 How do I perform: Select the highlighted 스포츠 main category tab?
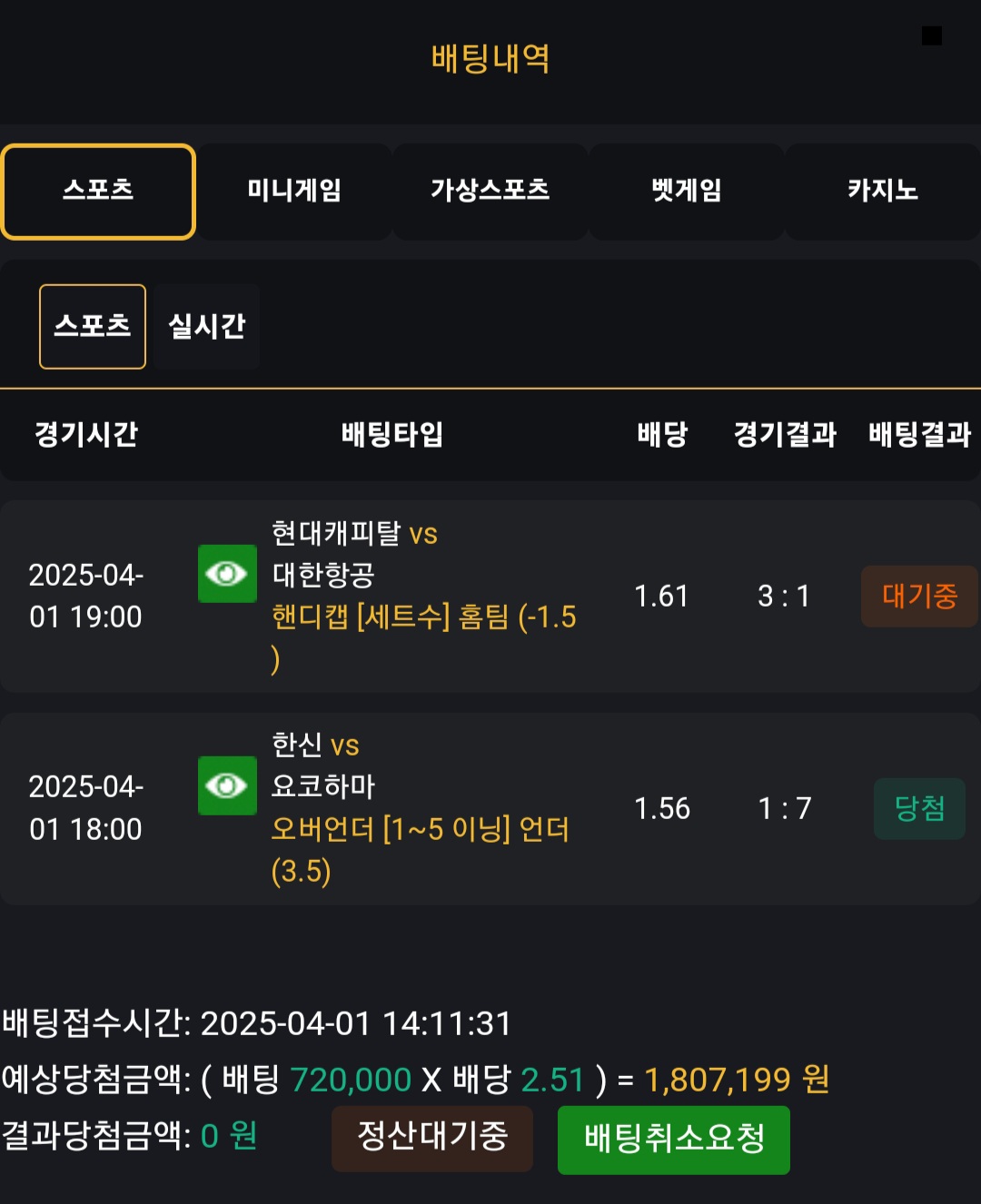coord(98,192)
